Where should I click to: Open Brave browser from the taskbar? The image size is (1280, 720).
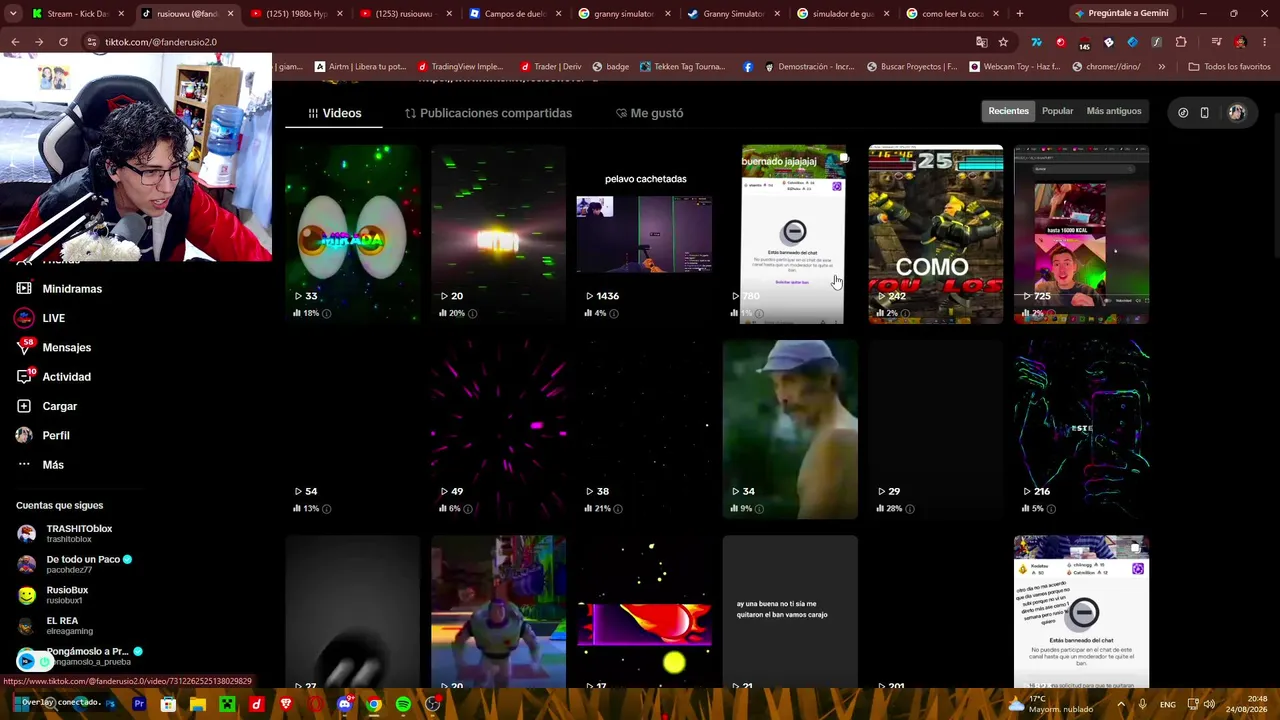(x=286, y=704)
